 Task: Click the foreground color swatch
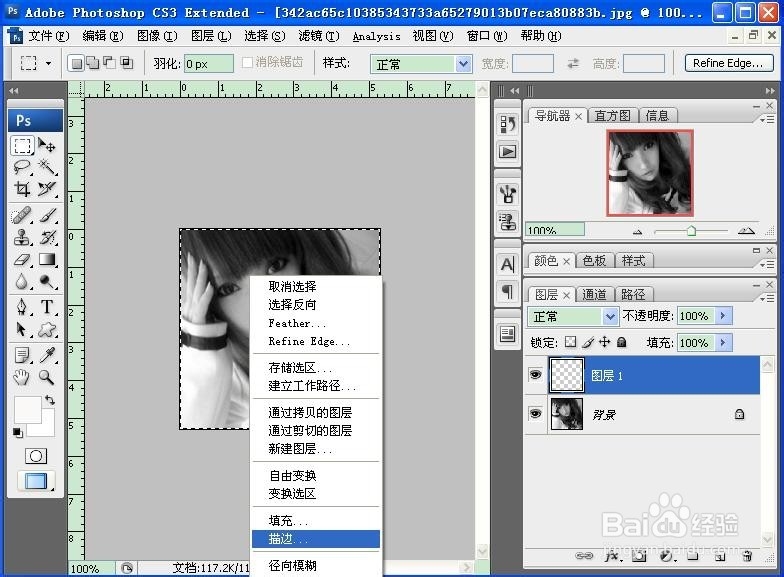tap(27, 410)
